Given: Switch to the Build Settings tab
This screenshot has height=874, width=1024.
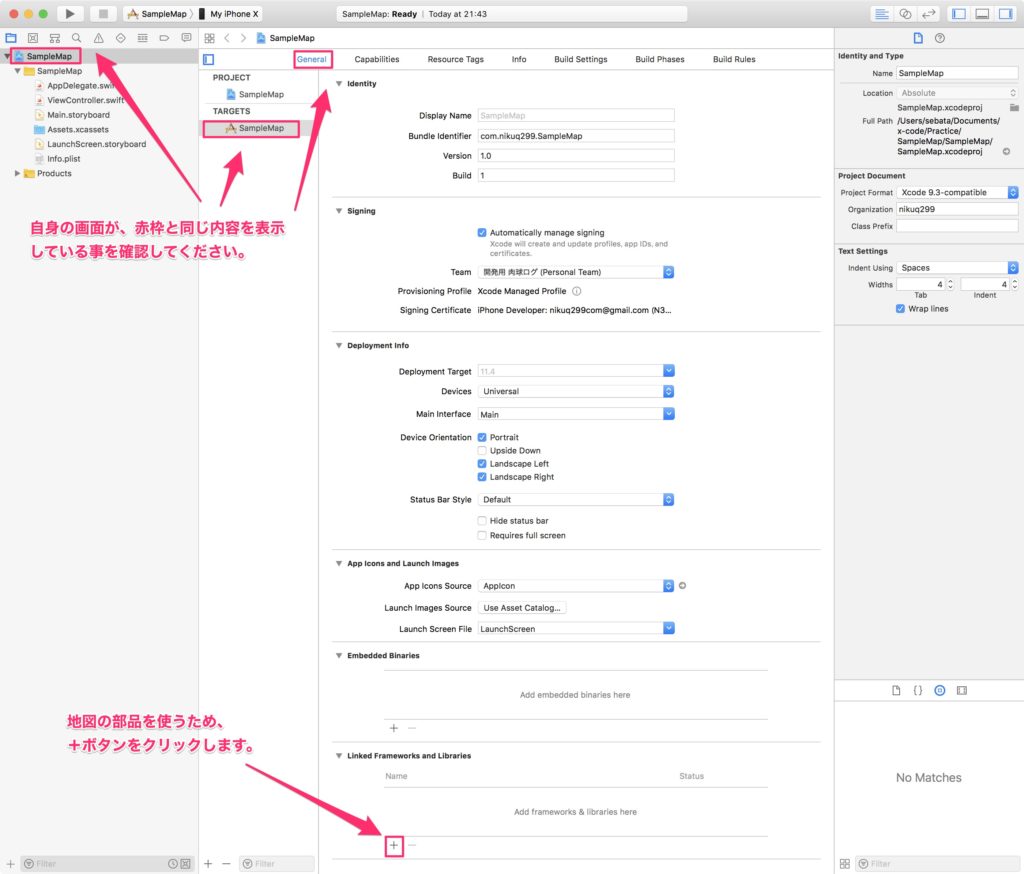Looking at the screenshot, I should pyautogui.click(x=581, y=59).
